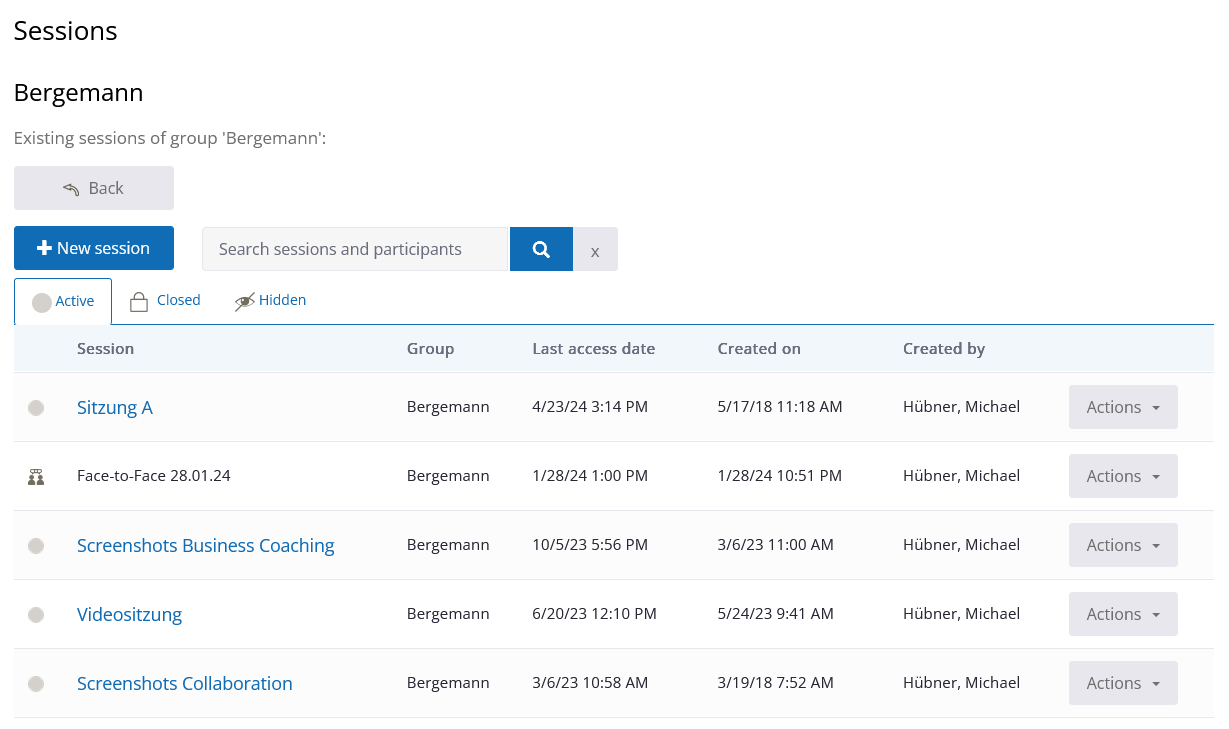Clear search with the x button
Screen dimensions: 1229x729
click(595, 249)
